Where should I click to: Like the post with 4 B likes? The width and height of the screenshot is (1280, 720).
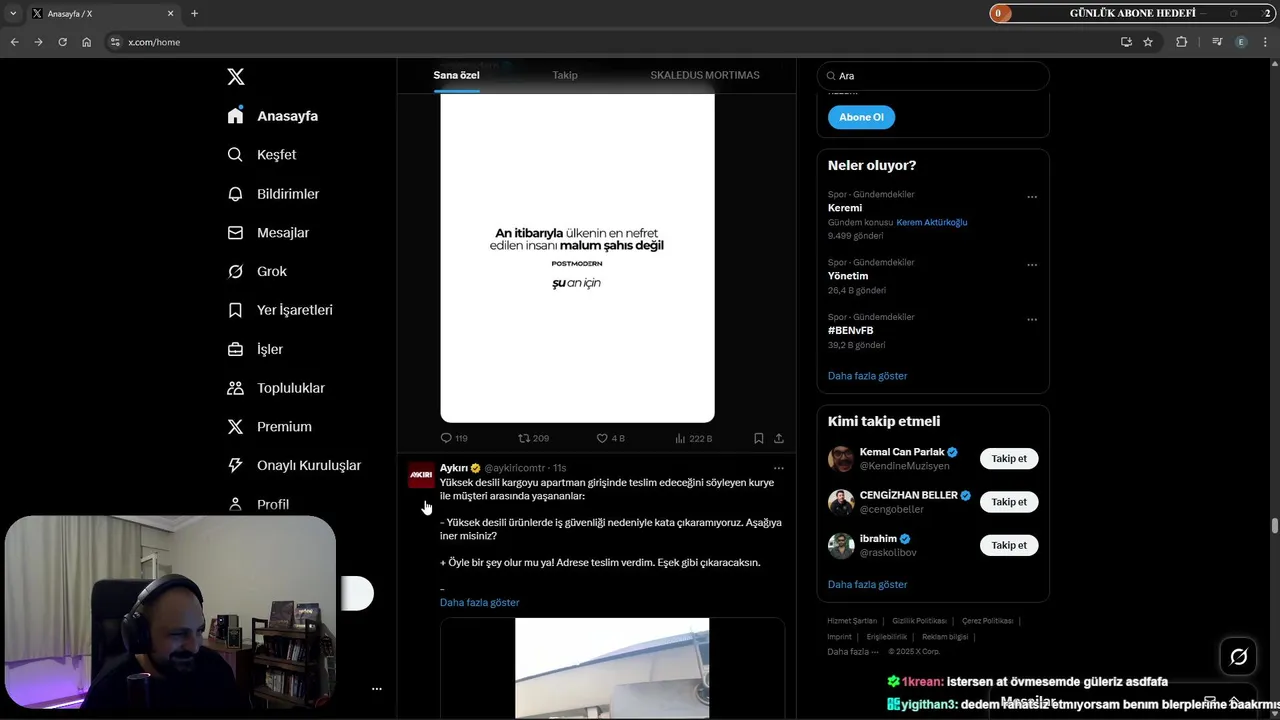click(610, 438)
